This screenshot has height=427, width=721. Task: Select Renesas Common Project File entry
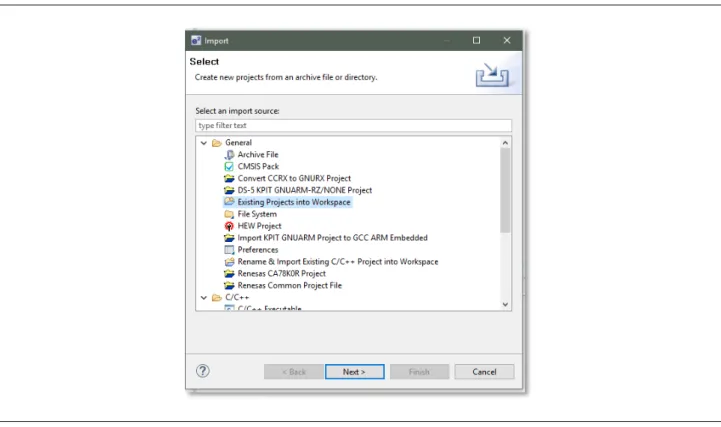(290, 285)
